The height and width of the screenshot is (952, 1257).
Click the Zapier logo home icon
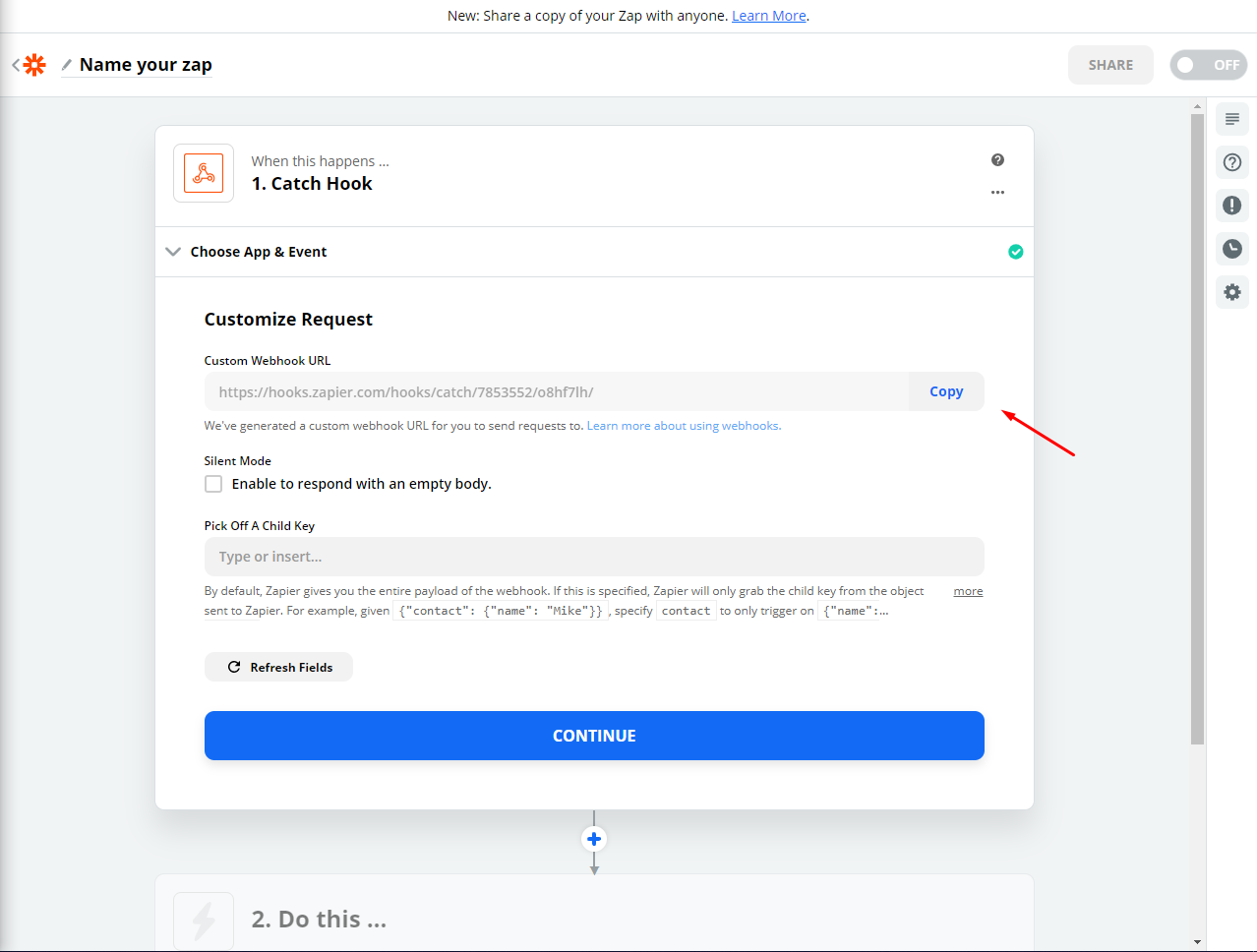coord(34,65)
